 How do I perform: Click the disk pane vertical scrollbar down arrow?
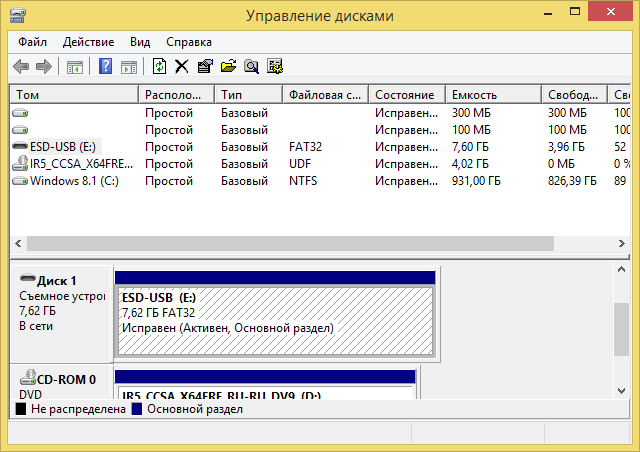coord(621,391)
